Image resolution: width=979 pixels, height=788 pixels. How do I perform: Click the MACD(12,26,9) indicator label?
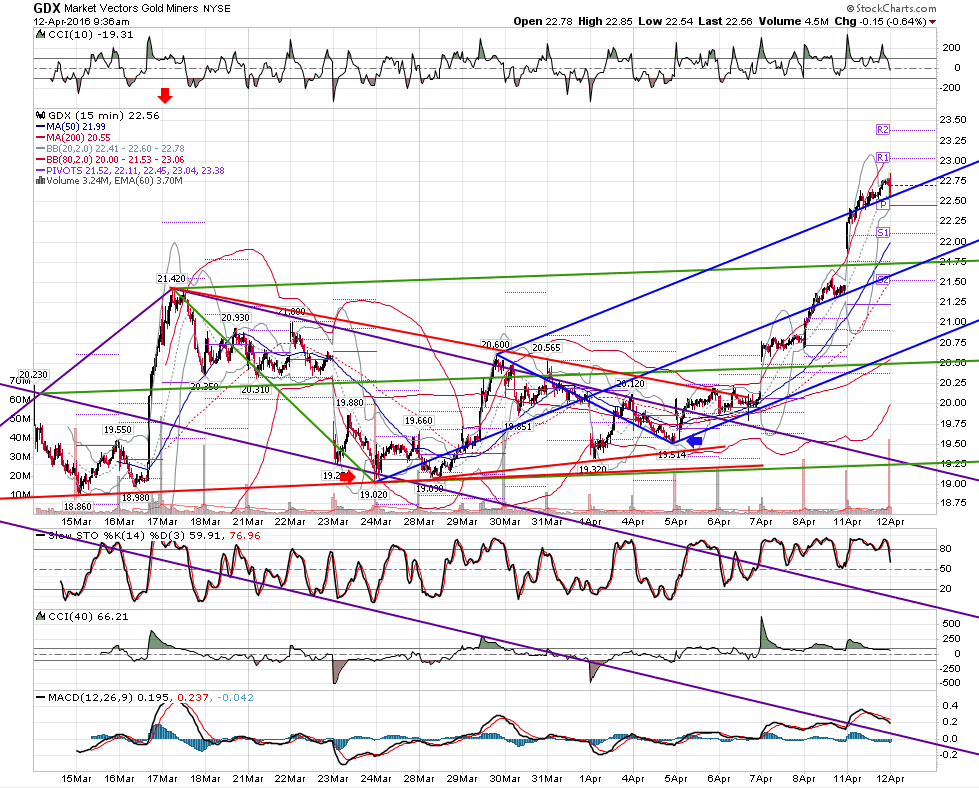pyautogui.click(x=91, y=698)
